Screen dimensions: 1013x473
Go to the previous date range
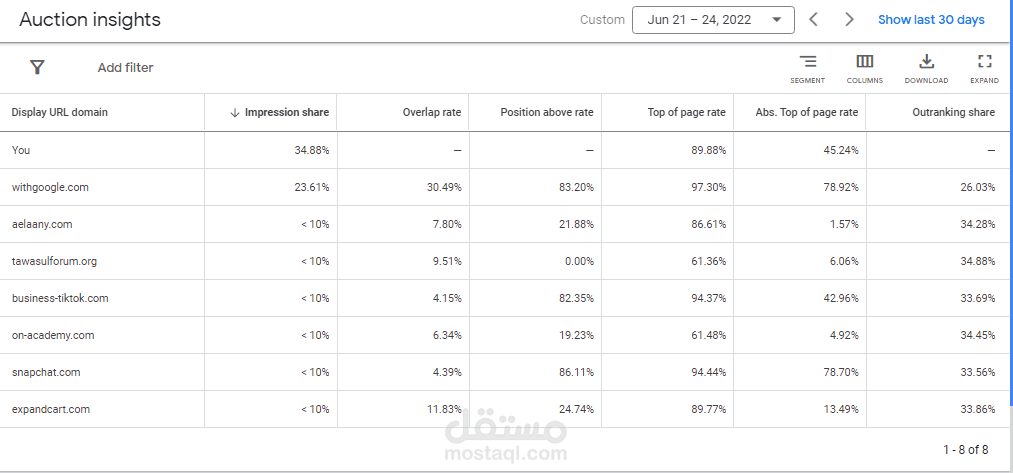(x=814, y=19)
